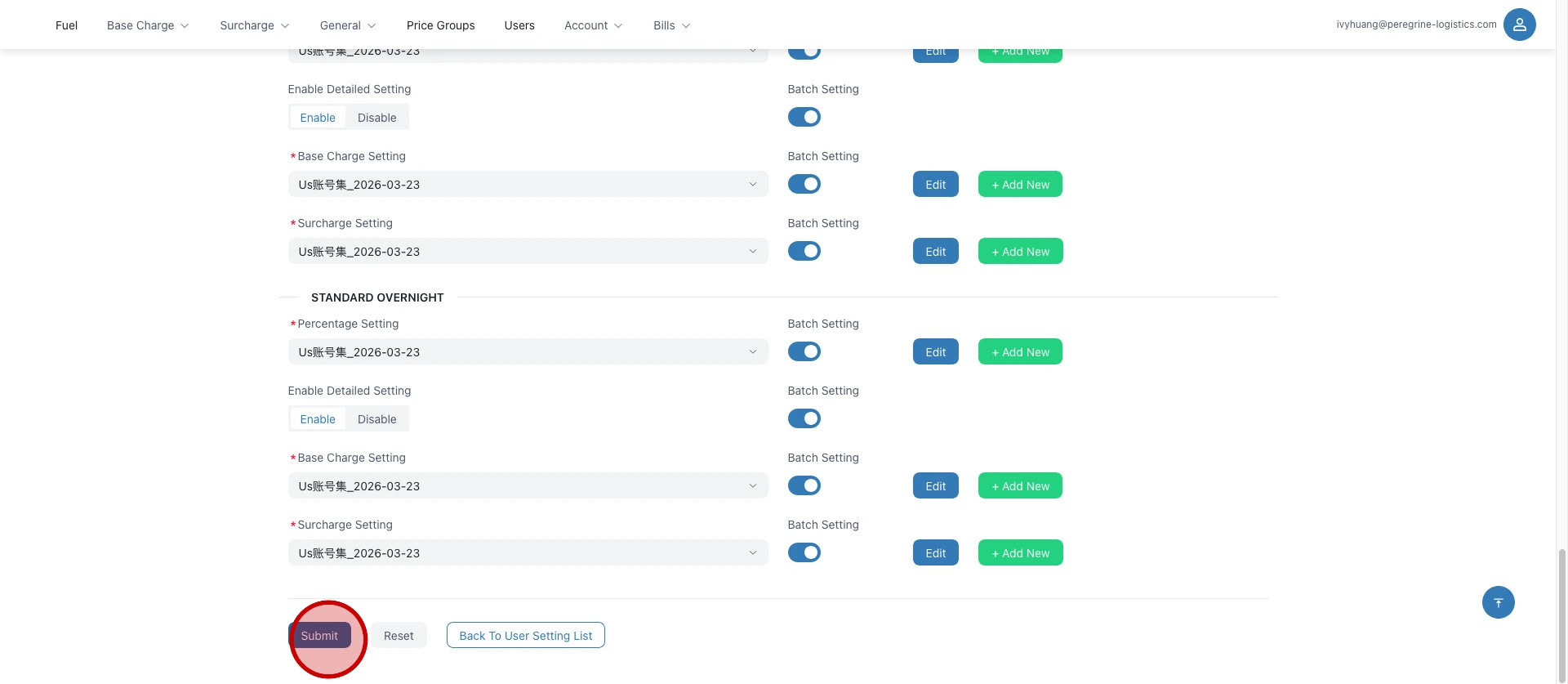Open the Bills menu chevron
Viewport: 1568px width, 684px height.
point(686,26)
